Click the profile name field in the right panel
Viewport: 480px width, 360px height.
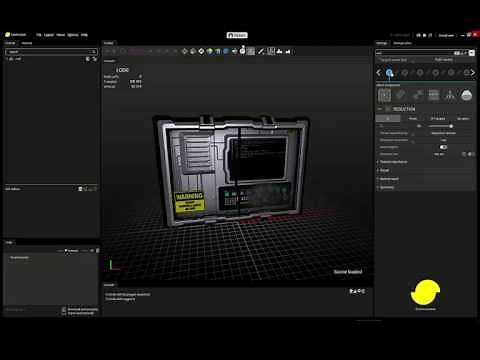[415, 53]
